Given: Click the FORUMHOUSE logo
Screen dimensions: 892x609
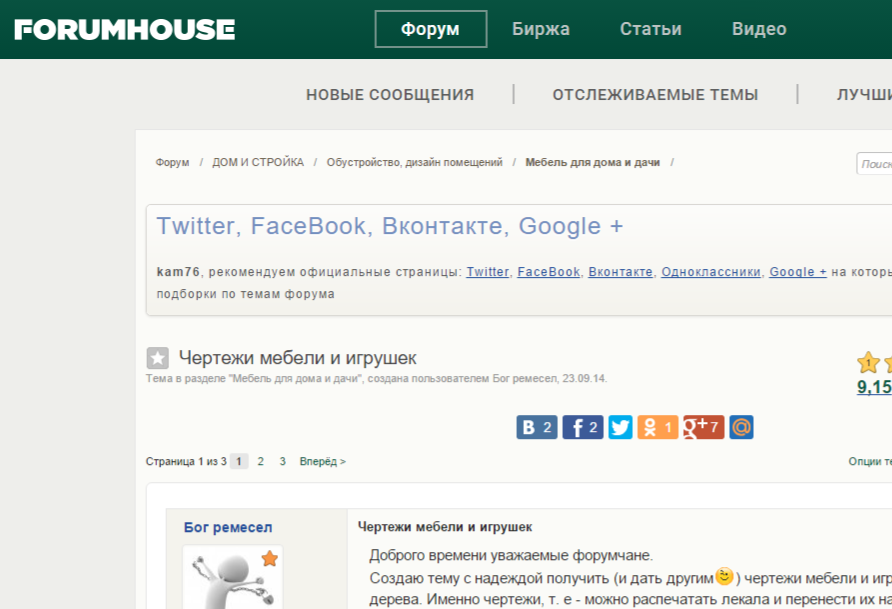Looking at the screenshot, I should pyautogui.click(x=125, y=30).
